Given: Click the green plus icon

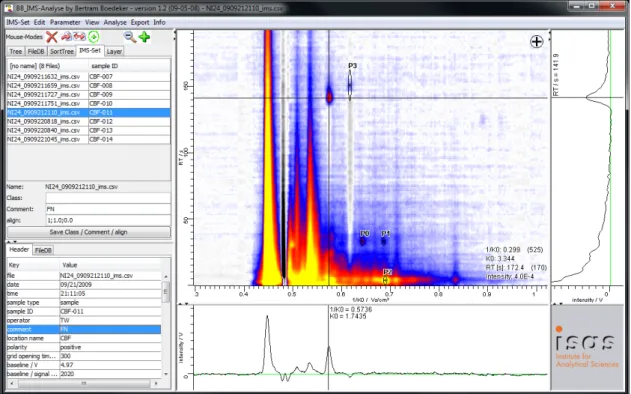Looking at the screenshot, I should coord(144,37).
